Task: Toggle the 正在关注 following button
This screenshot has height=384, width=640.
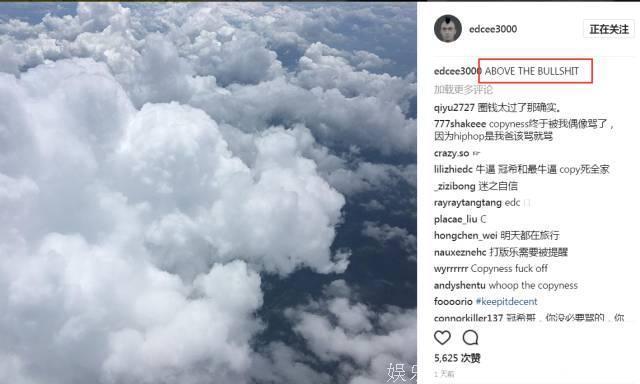Action: (x=609, y=29)
